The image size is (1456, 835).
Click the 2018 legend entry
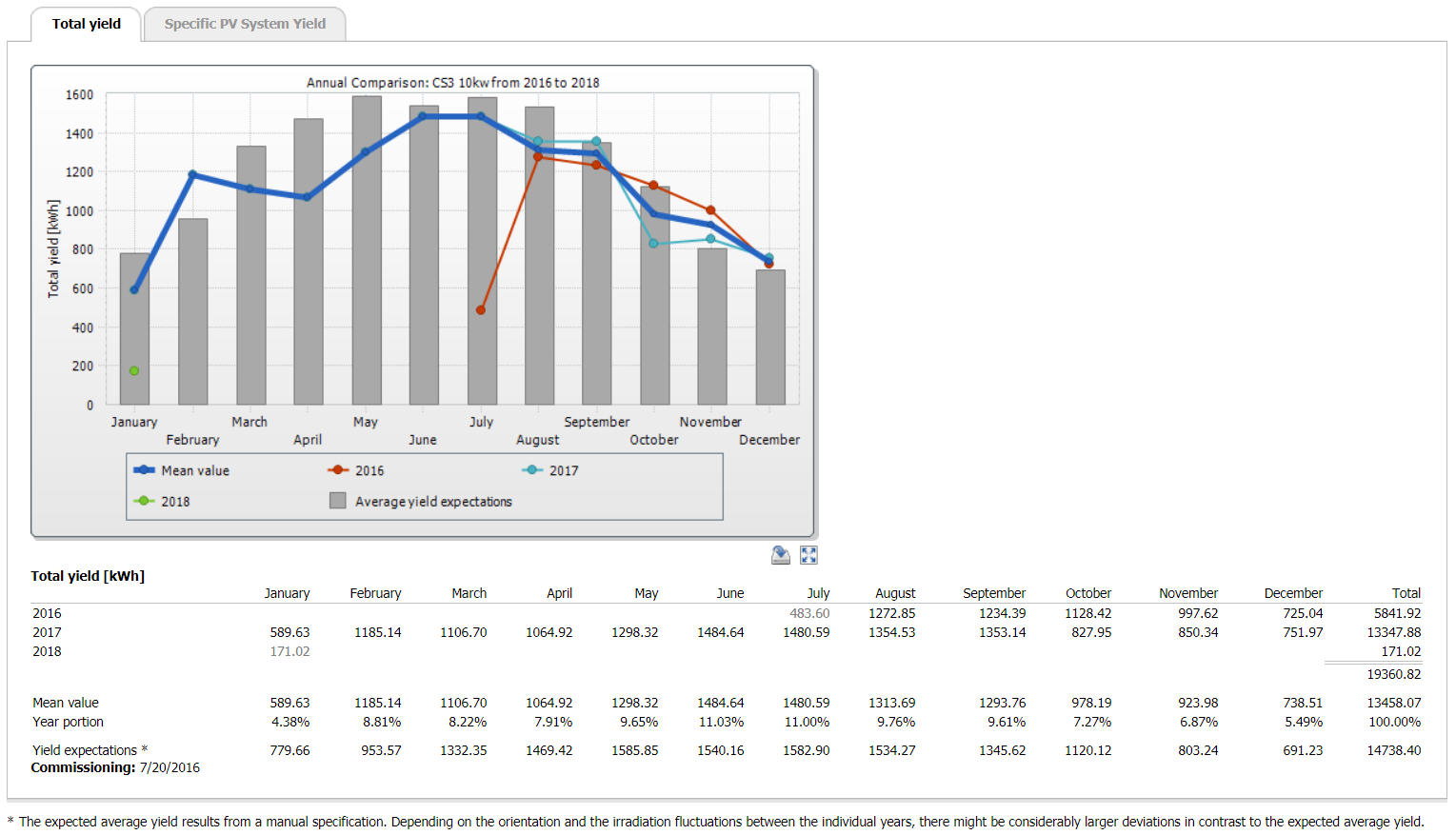pos(162,501)
